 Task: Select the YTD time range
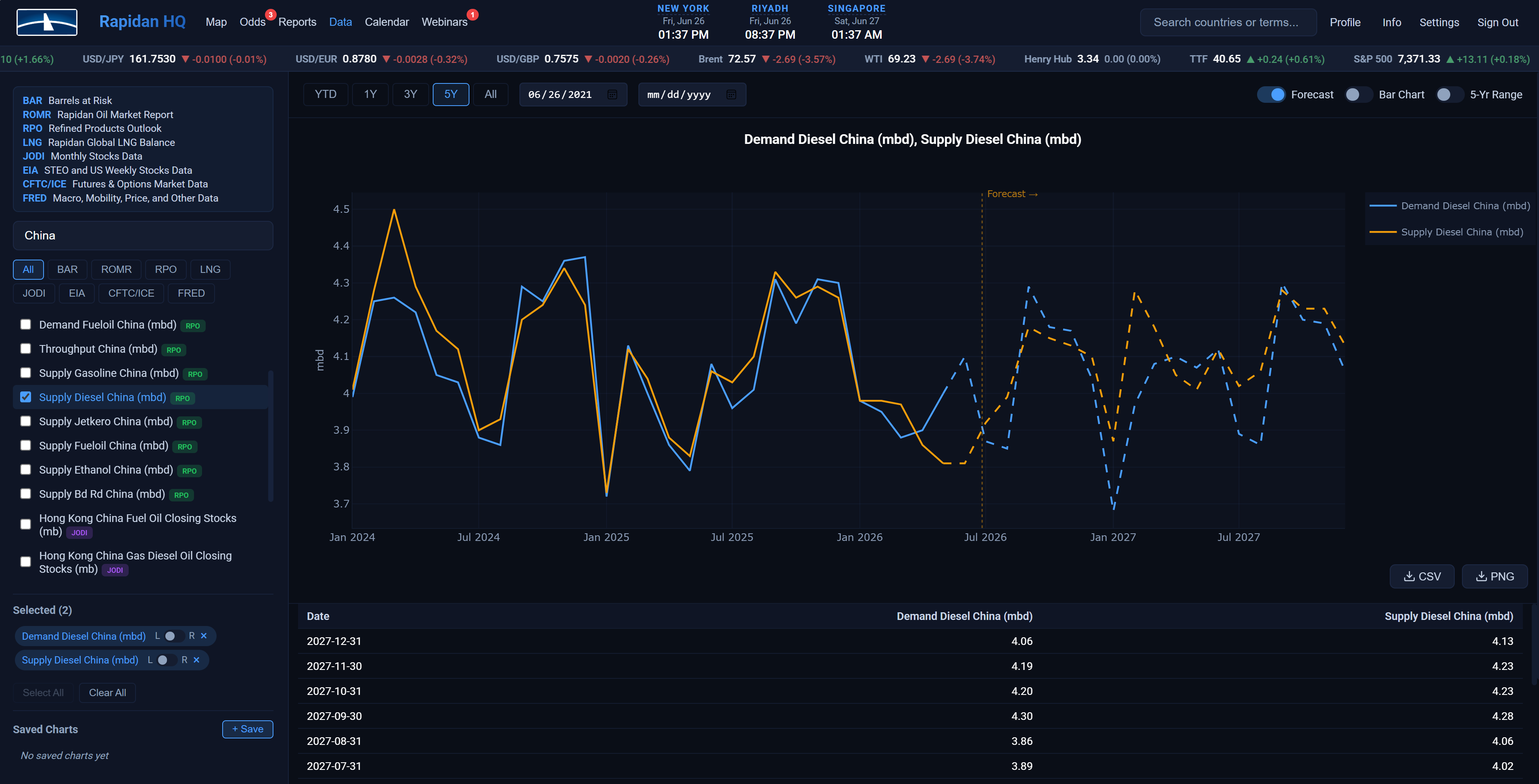pyautogui.click(x=325, y=94)
